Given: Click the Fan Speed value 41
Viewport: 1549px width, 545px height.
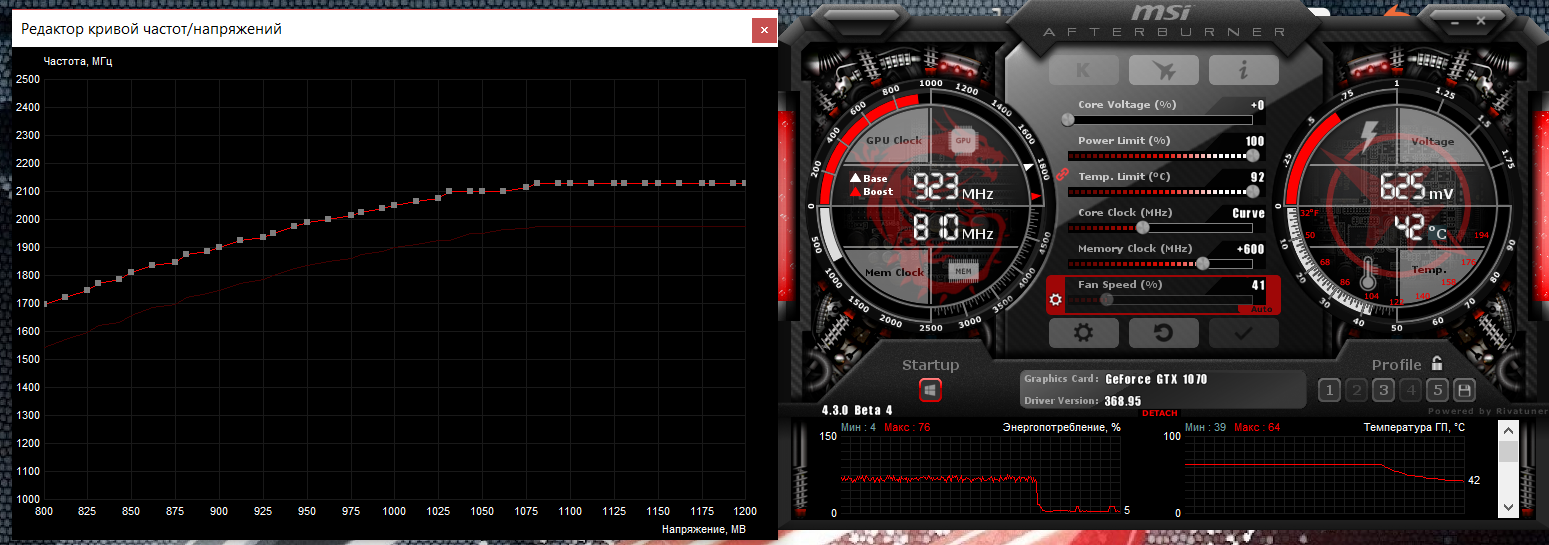Looking at the screenshot, I should (1258, 285).
